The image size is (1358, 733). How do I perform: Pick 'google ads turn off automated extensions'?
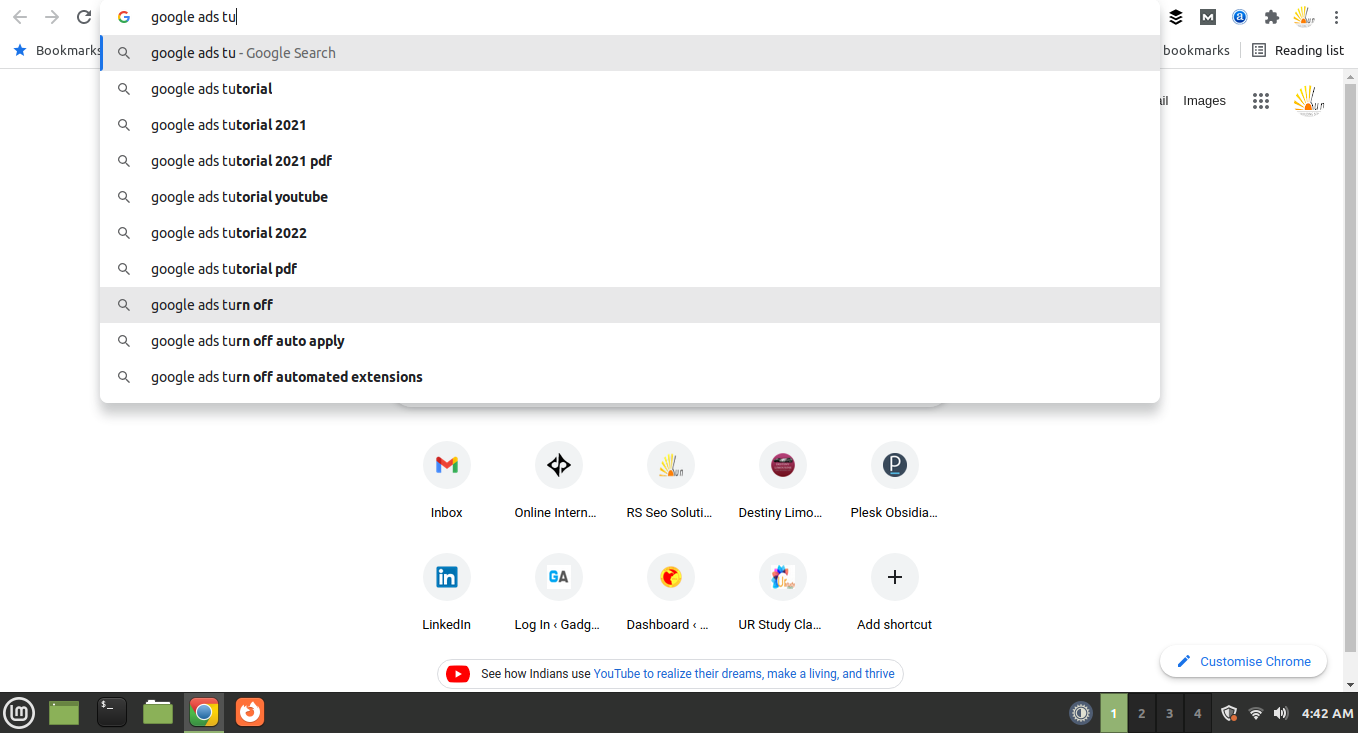pyautogui.click(x=630, y=377)
